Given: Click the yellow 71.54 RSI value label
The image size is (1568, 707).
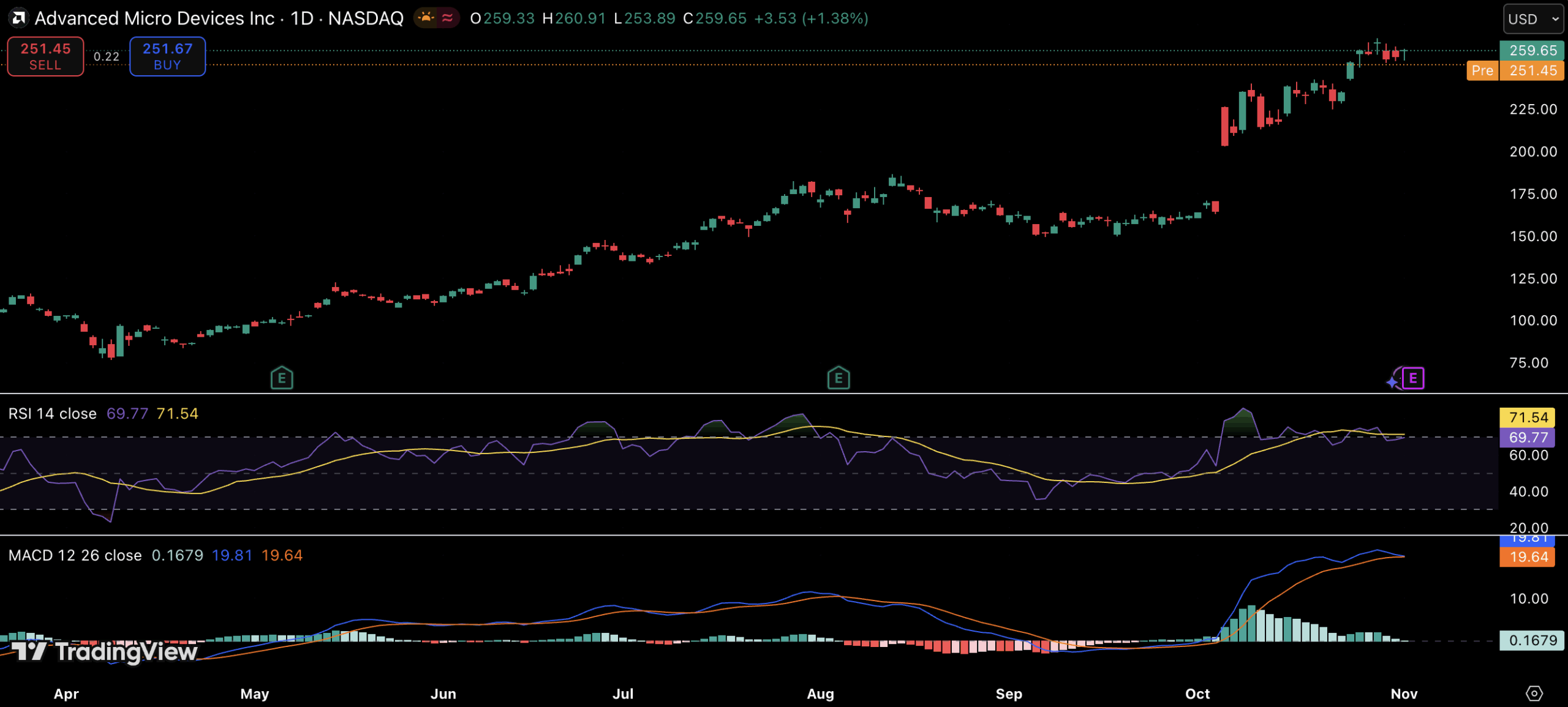Looking at the screenshot, I should tap(1528, 417).
